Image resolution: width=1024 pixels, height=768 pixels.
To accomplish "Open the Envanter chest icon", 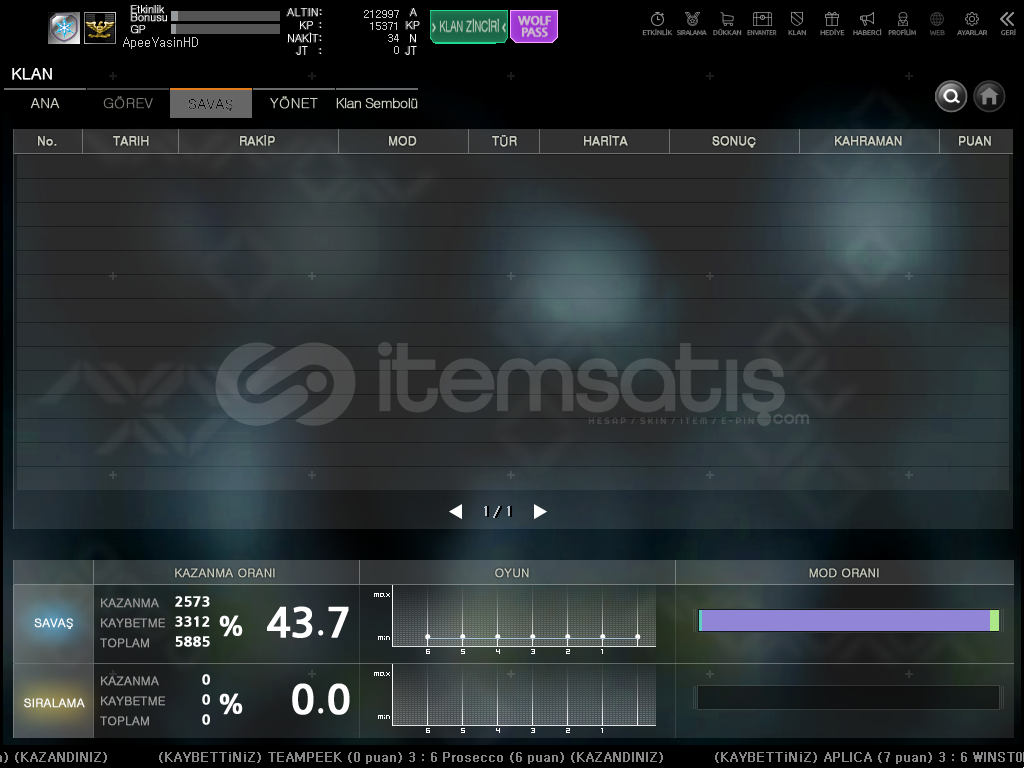I will pos(762,20).
